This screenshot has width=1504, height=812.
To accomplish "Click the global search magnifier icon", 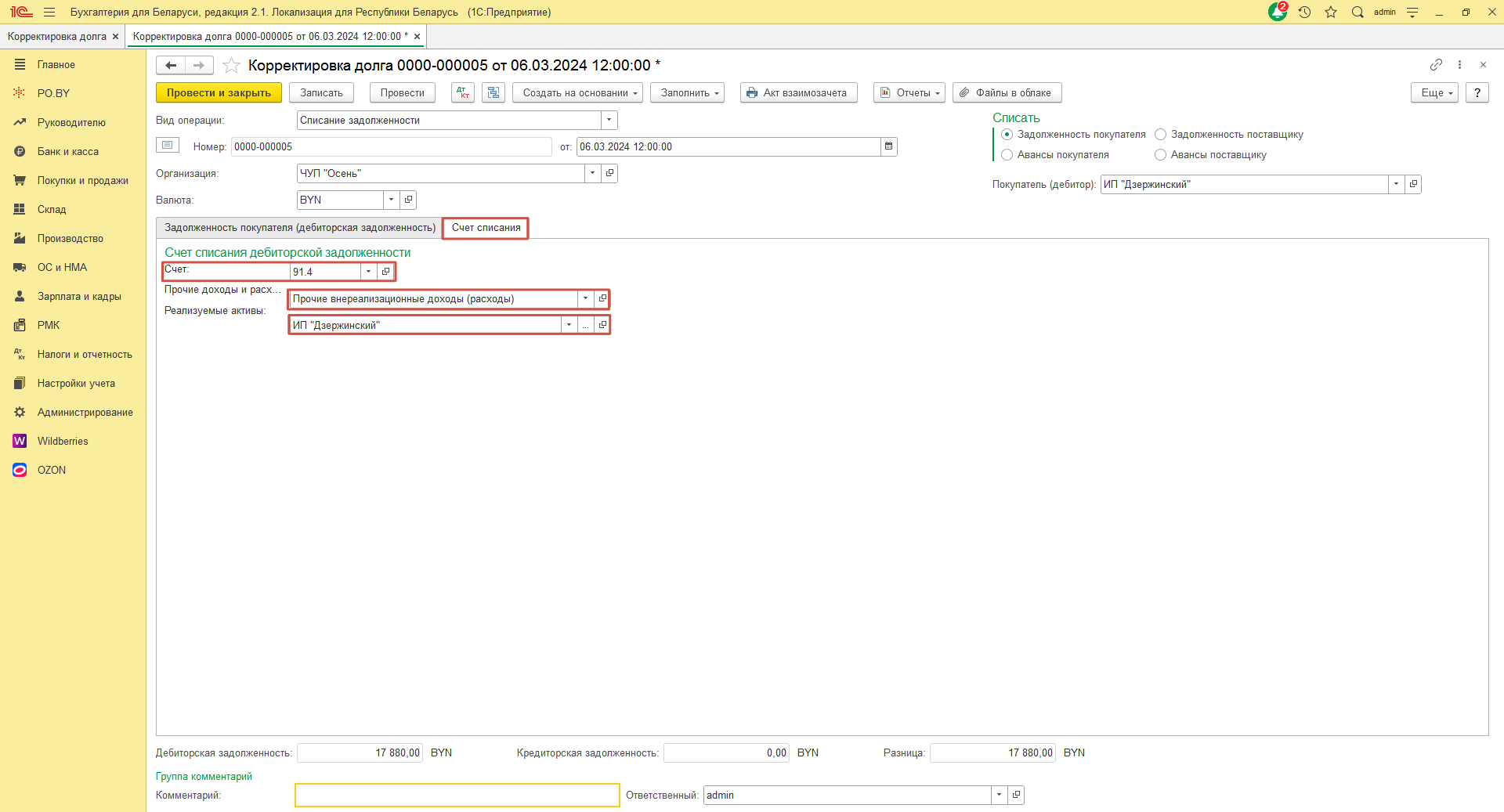I will [1358, 12].
